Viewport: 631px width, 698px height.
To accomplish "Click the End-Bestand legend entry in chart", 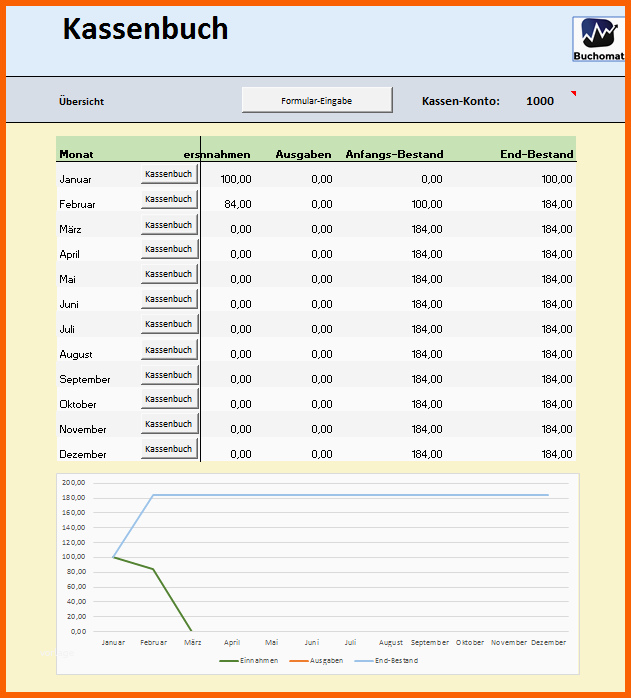I will [390, 661].
